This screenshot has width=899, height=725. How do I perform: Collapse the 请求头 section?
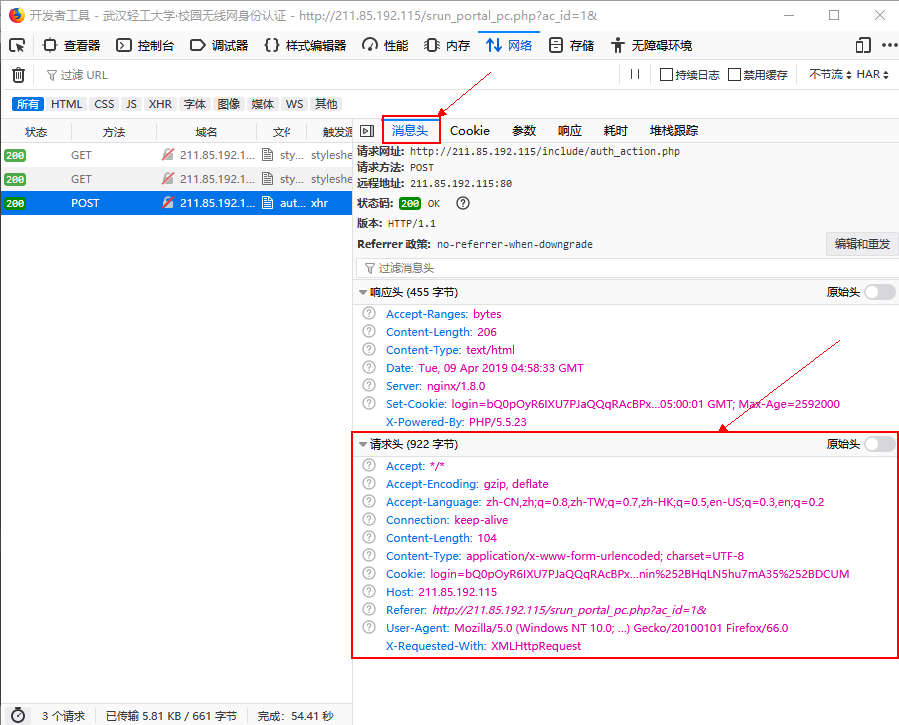[363, 445]
